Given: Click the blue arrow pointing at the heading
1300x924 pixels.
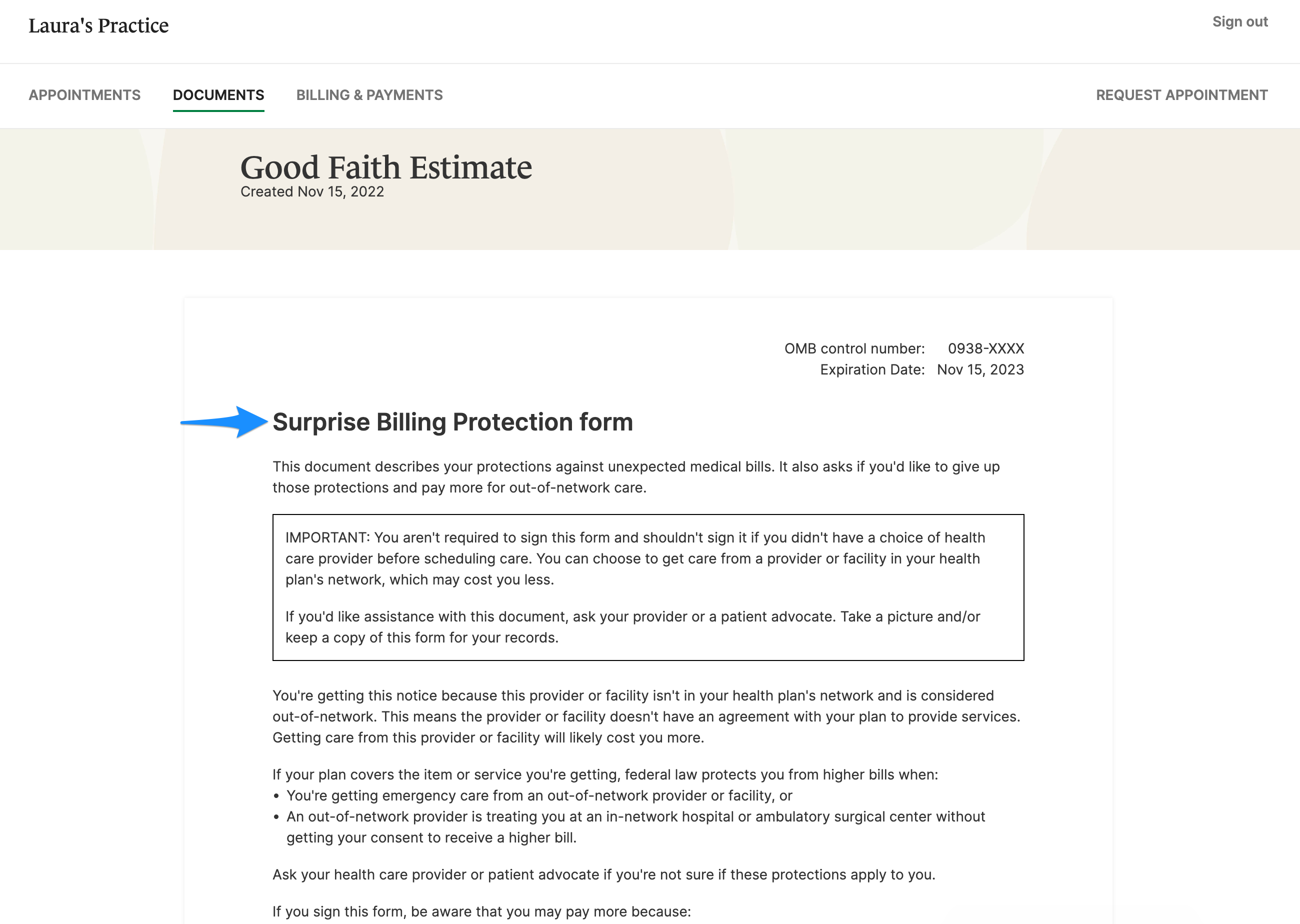Looking at the screenshot, I should [x=222, y=421].
